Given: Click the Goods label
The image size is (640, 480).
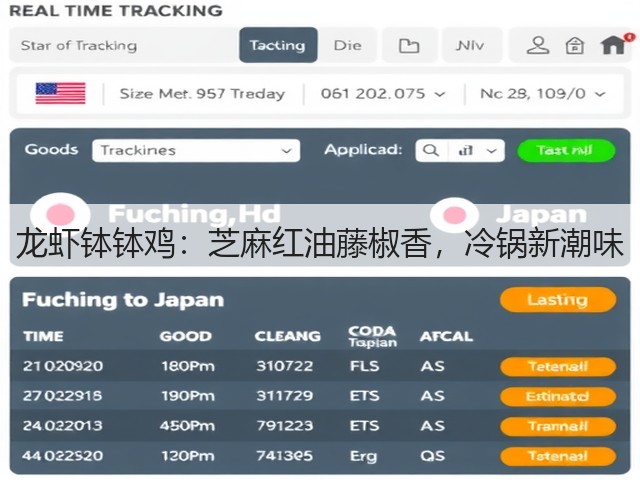Looking at the screenshot, I should [51, 150].
